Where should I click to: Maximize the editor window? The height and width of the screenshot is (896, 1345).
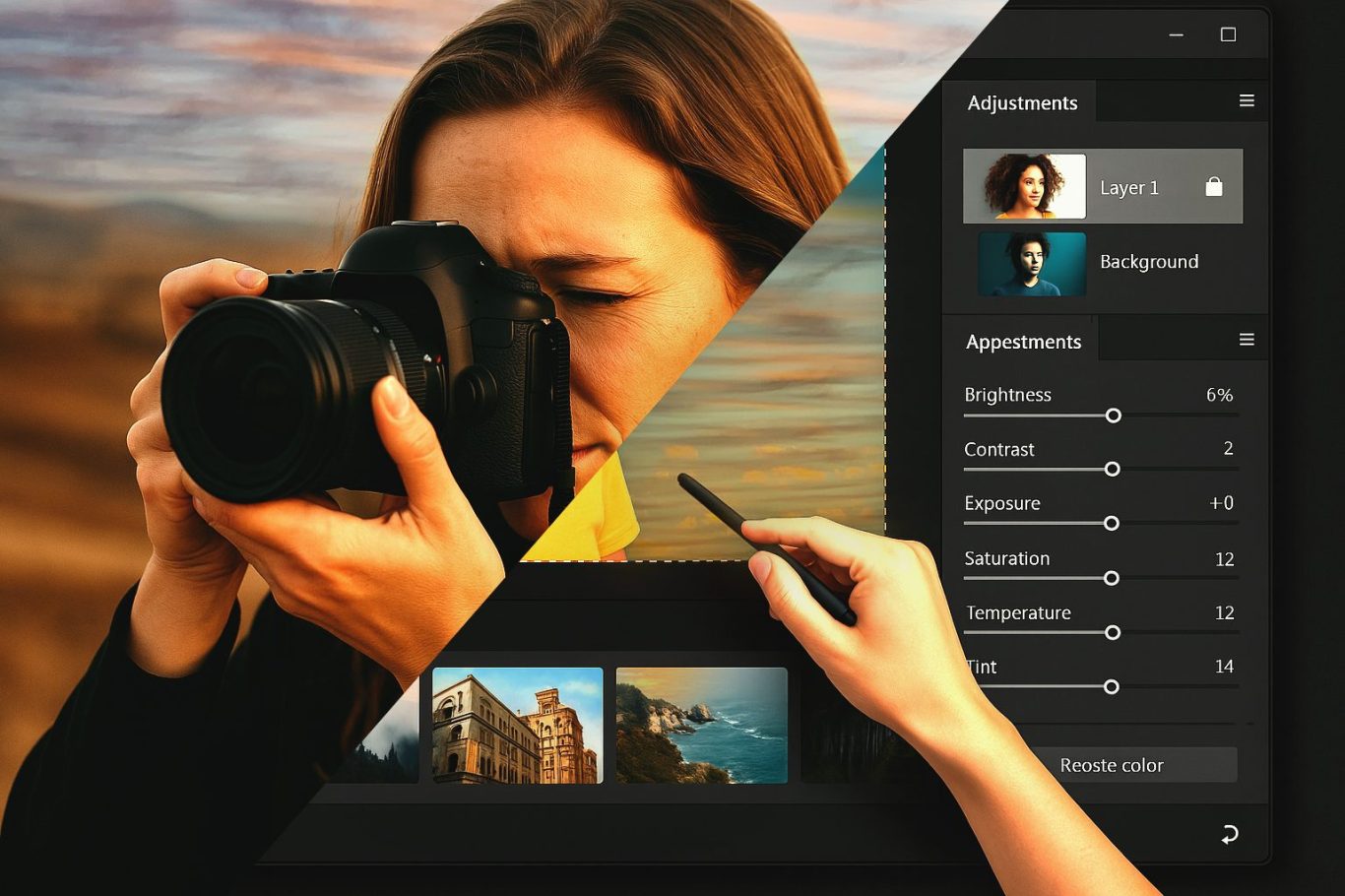1228,34
